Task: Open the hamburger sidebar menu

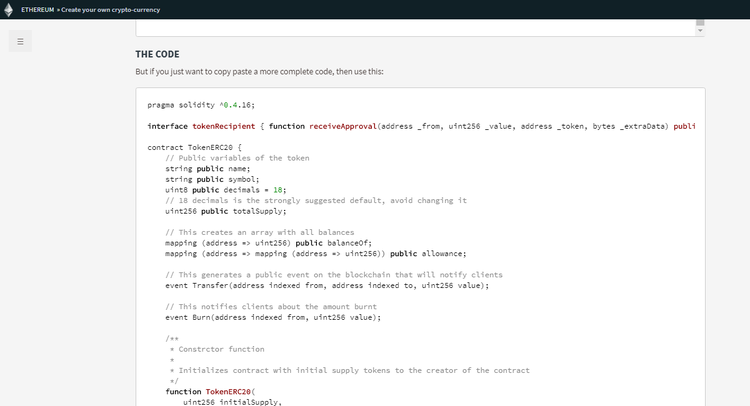Action: 20,41
